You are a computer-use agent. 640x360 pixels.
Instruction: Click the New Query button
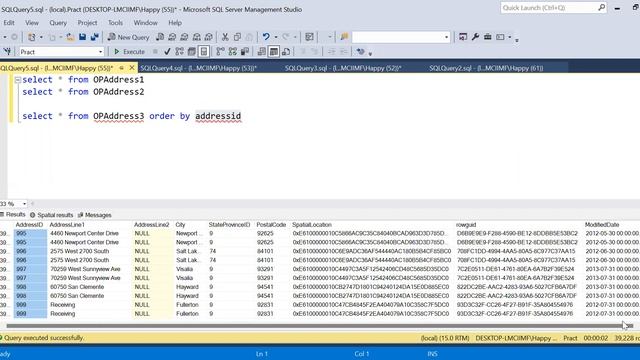click(129, 37)
